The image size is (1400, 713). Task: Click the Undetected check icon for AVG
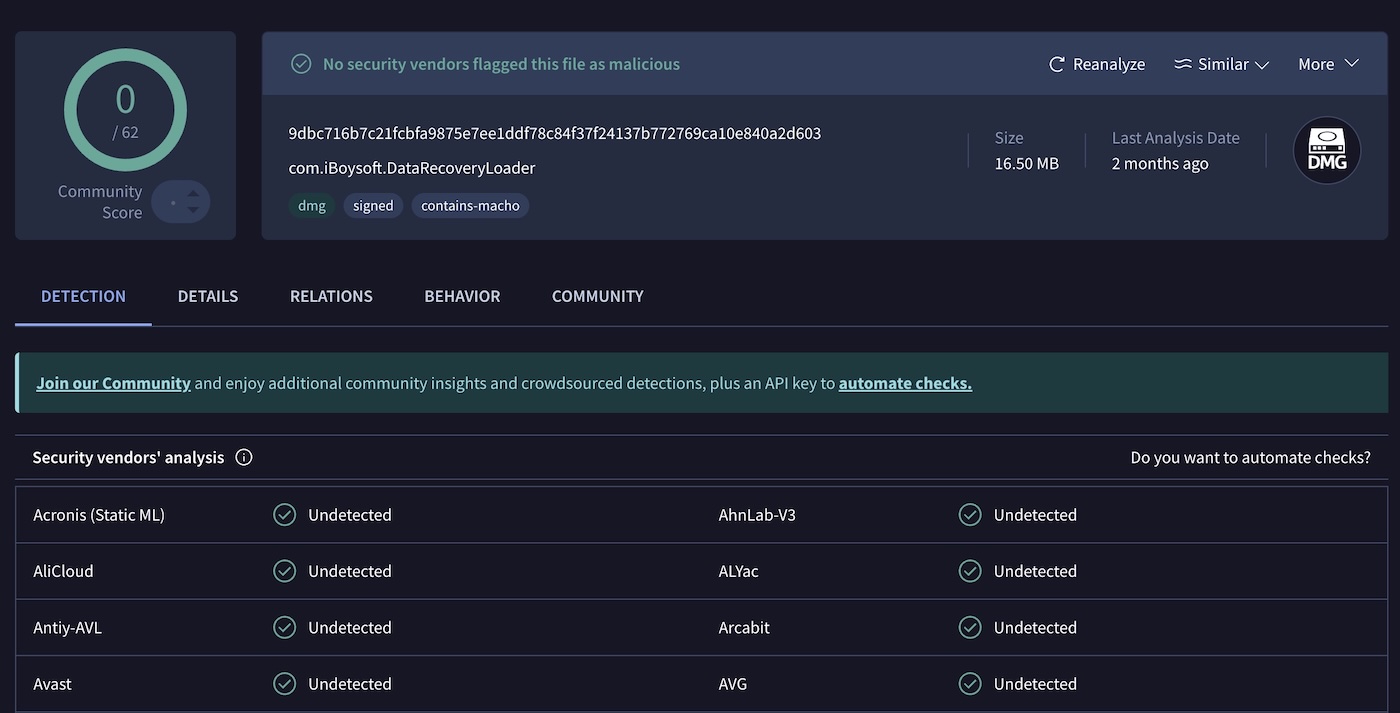tap(970, 683)
